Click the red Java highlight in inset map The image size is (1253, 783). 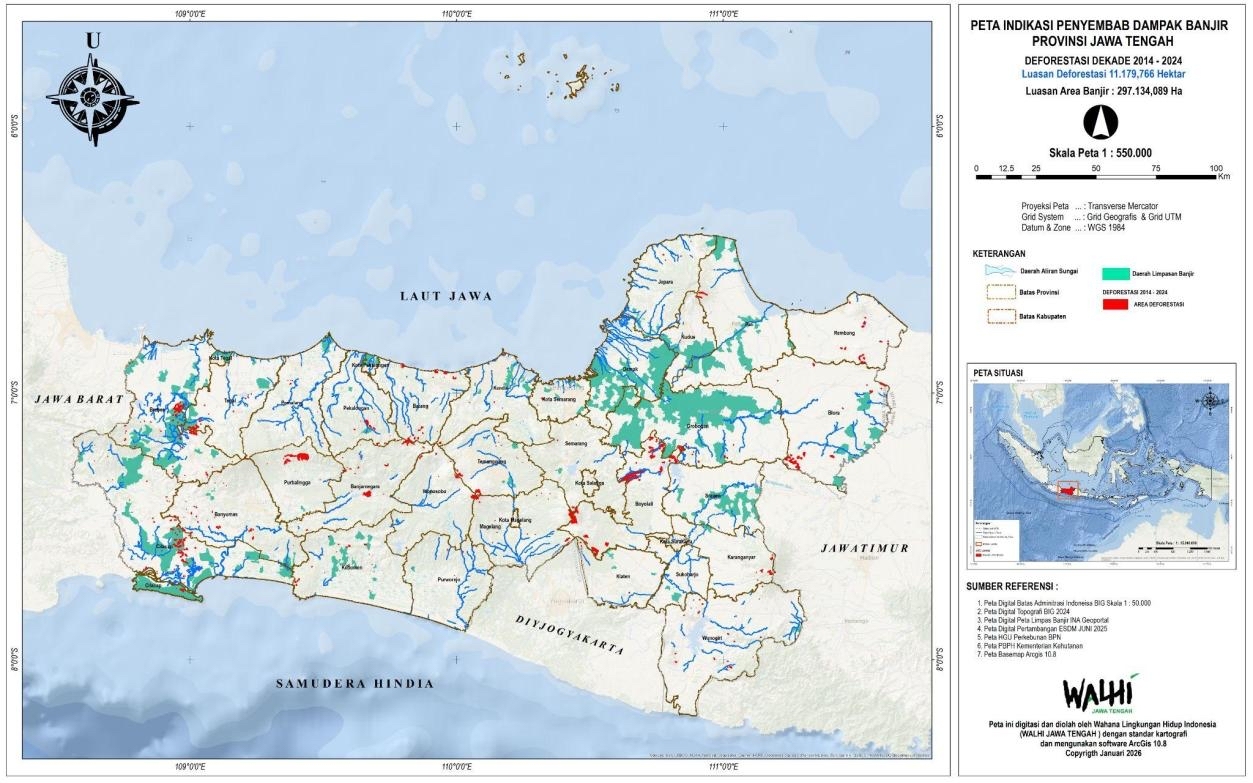coord(1068,490)
